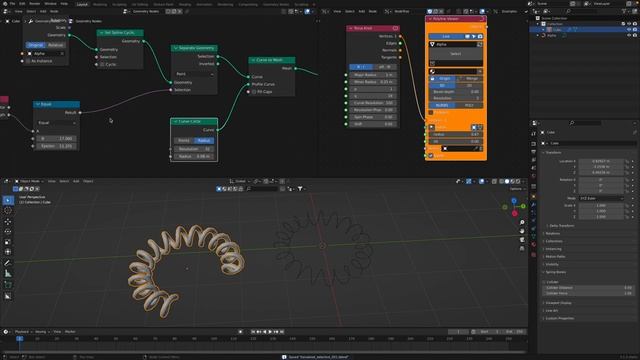Switch perspective/orthographic with grid gizmo icon
The image size is (640, 360).
point(522,249)
